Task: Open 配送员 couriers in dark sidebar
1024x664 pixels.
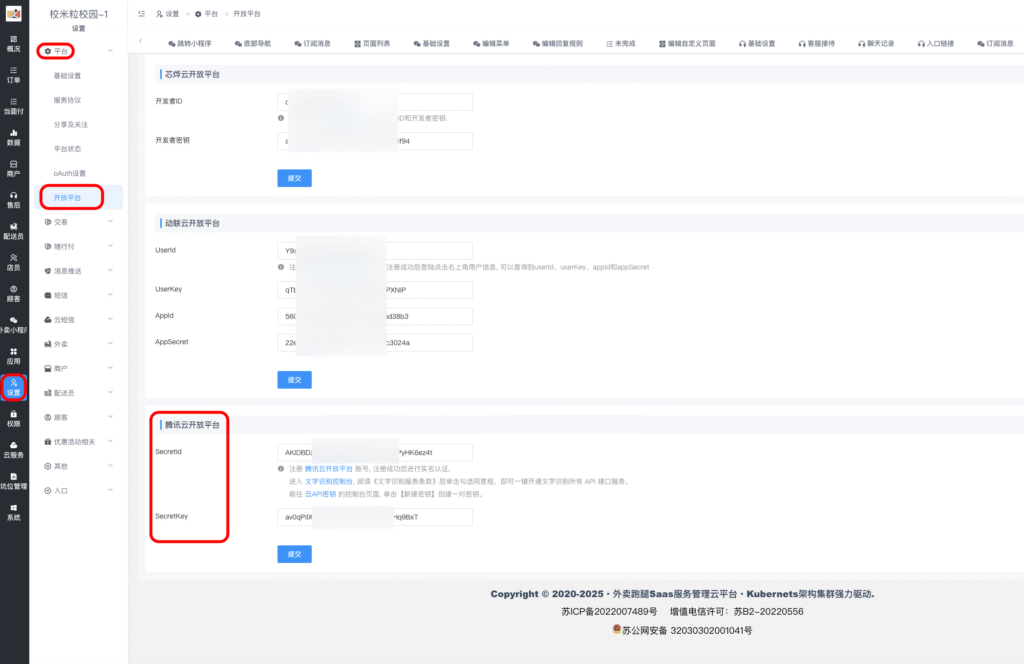Action: tap(13, 231)
